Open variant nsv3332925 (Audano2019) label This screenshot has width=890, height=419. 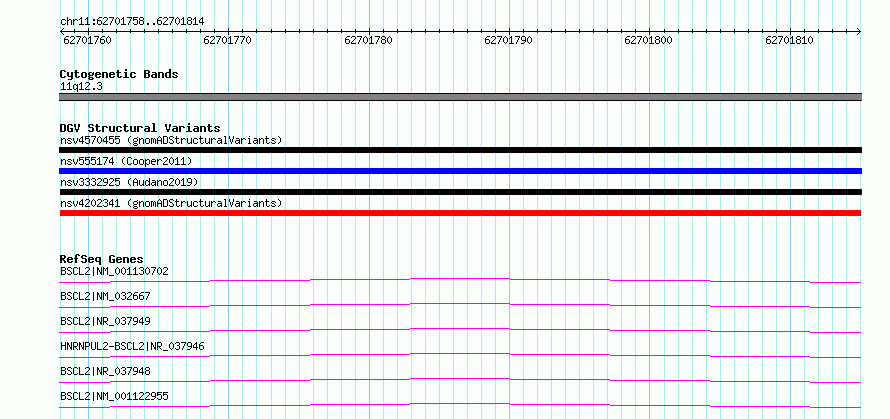(x=129, y=182)
